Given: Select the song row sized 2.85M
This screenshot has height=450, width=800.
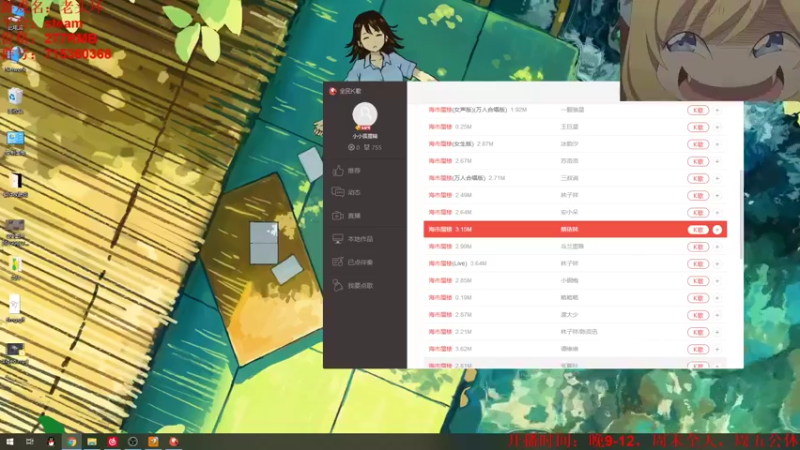Looking at the screenshot, I should (x=575, y=281).
